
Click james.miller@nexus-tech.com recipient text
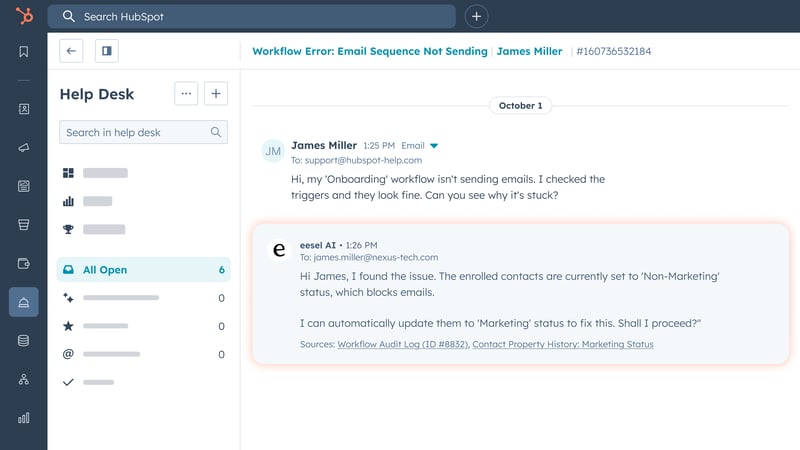(376, 257)
